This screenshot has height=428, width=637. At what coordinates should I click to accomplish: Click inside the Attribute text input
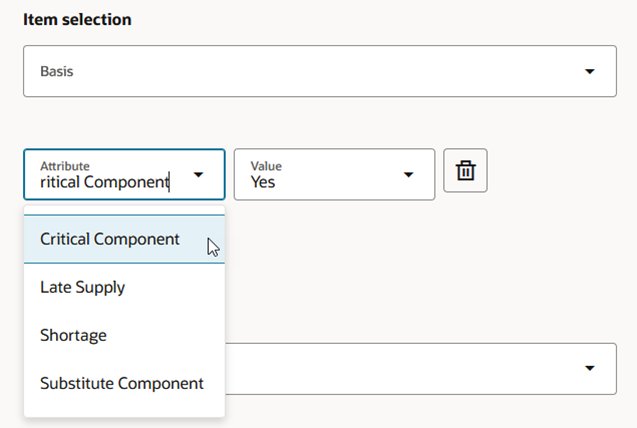pyautogui.click(x=104, y=182)
